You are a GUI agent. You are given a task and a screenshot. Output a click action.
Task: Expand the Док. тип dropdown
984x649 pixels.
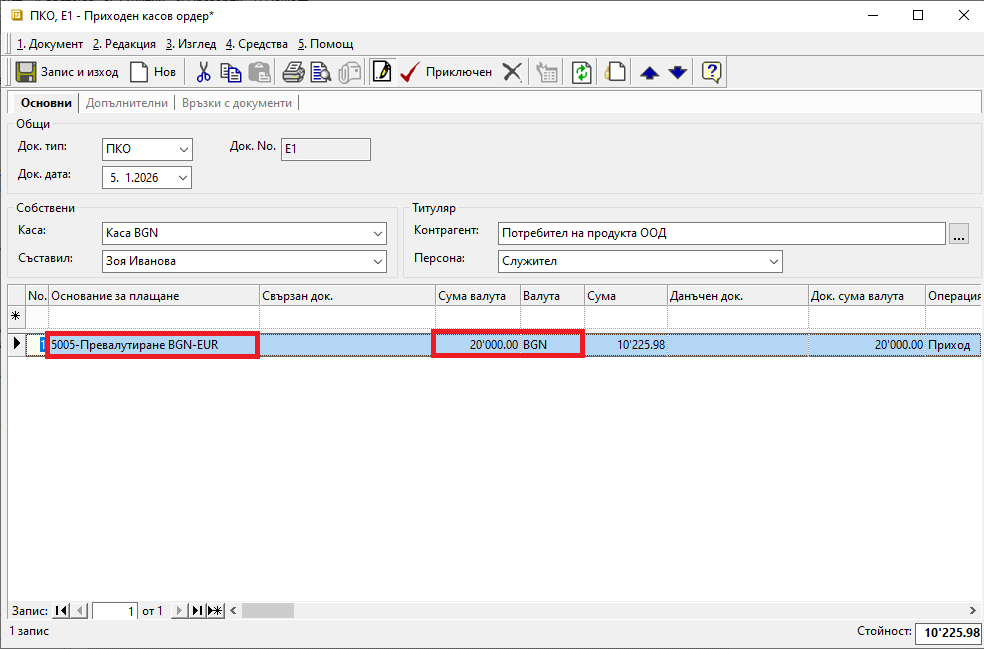pos(183,150)
